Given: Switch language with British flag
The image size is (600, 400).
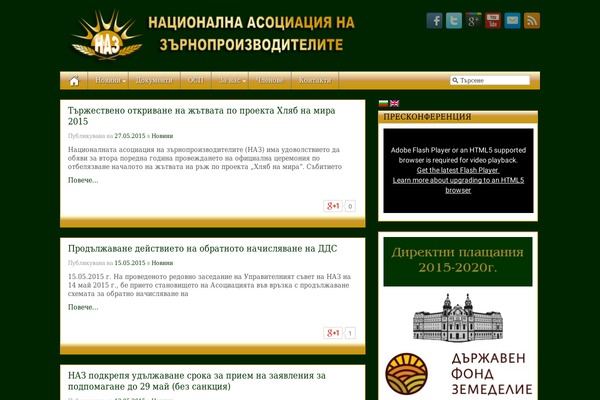Looking at the screenshot, I should pyautogui.click(x=395, y=103).
